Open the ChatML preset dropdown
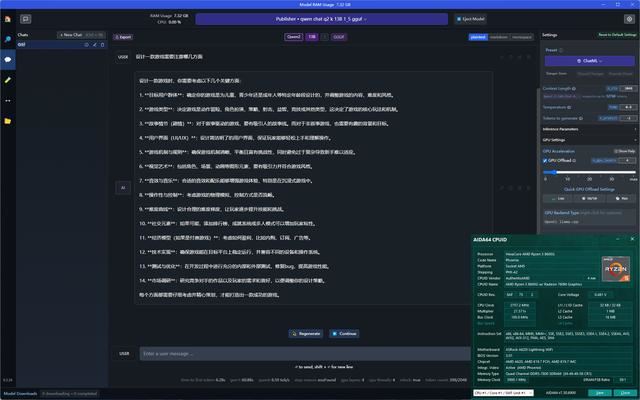This screenshot has width=640, height=400. point(589,60)
